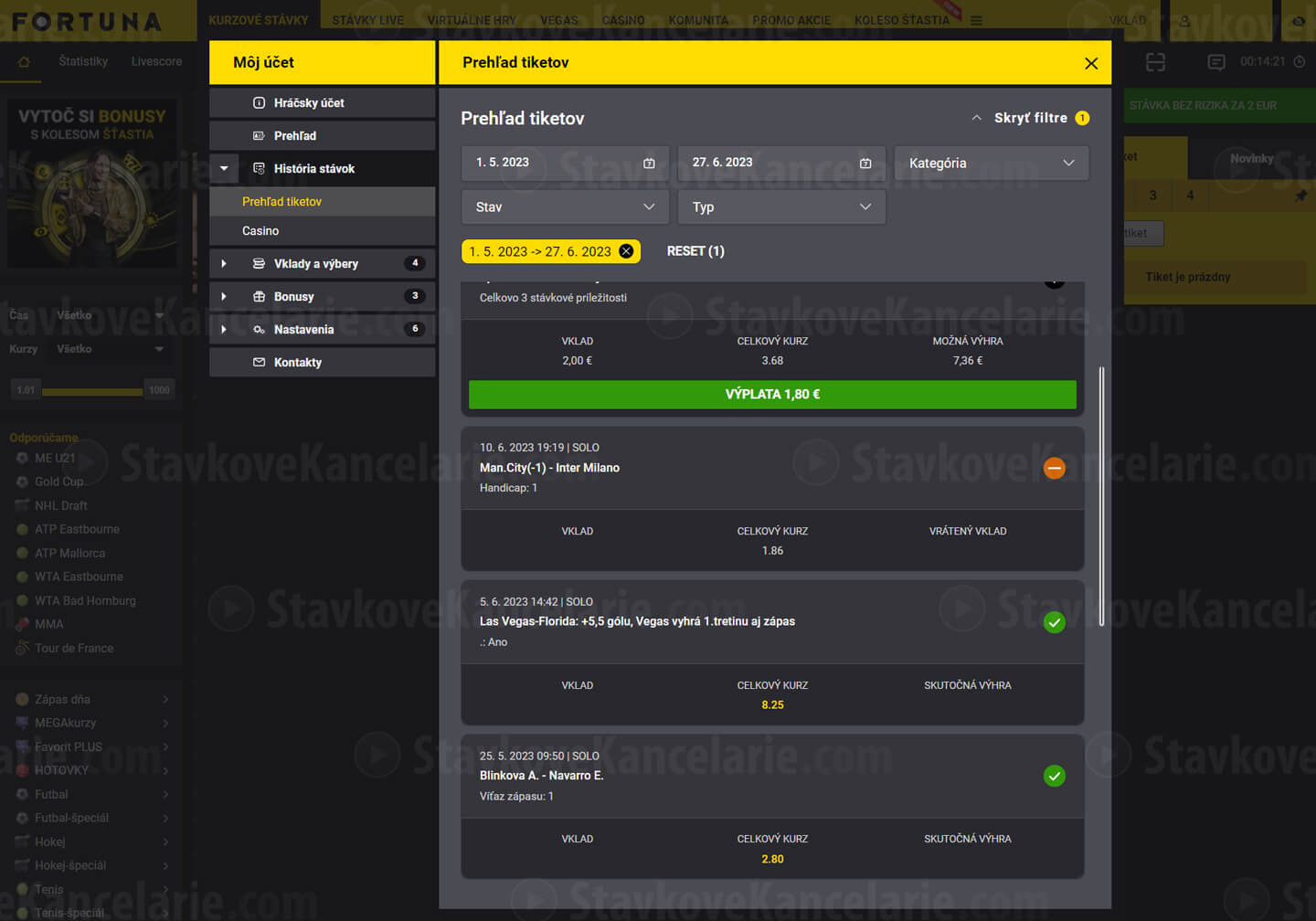
Task: Click the Nastavenia settings icon
Action: (x=260, y=330)
